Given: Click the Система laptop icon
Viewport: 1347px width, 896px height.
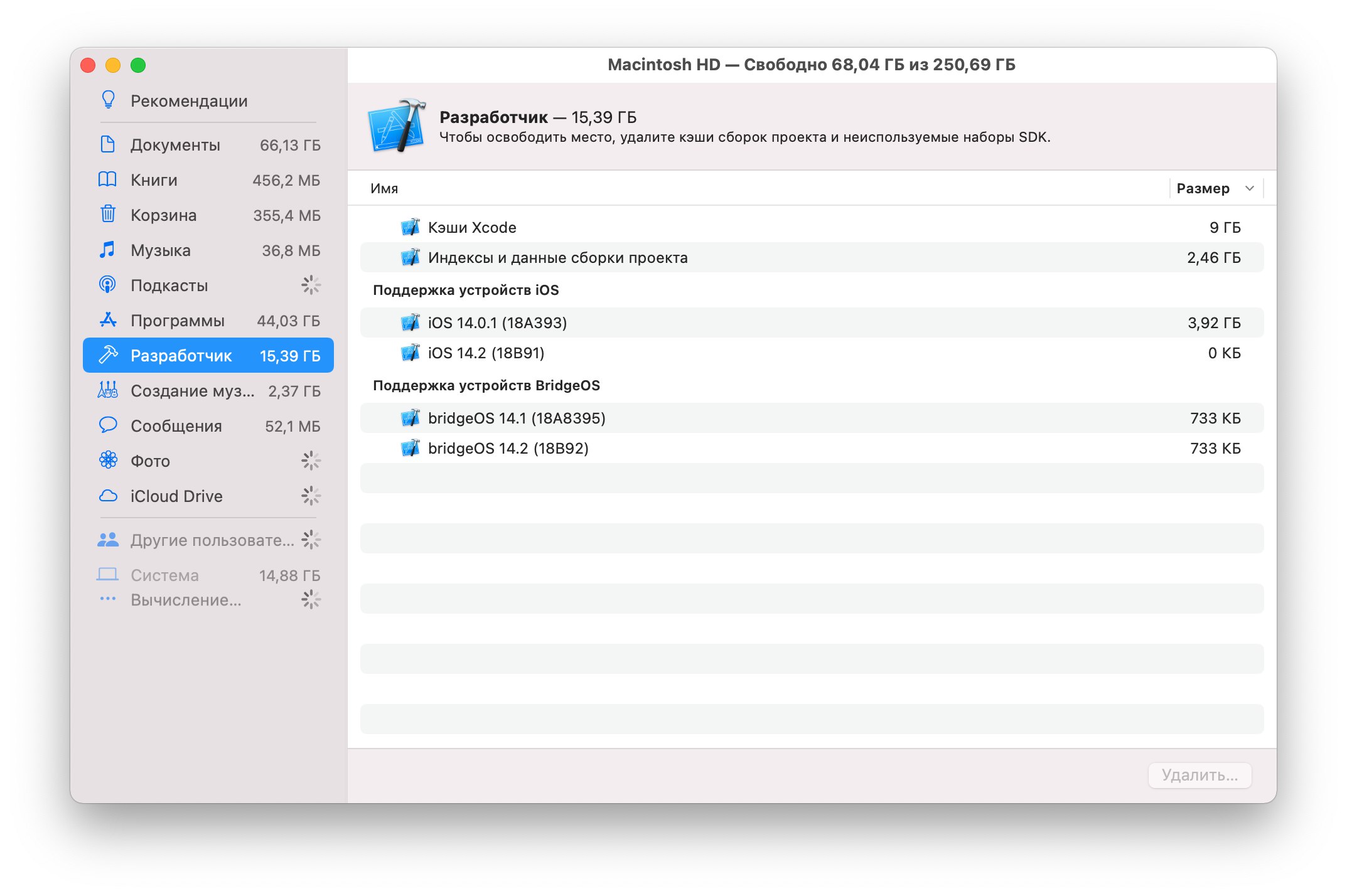Looking at the screenshot, I should [x=108, y=575].
